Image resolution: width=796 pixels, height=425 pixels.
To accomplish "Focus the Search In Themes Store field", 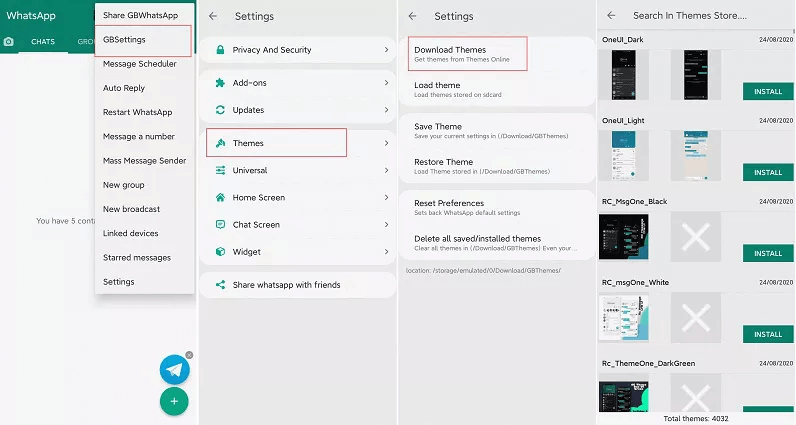I will pyautogui.click(x=689, y=16).
